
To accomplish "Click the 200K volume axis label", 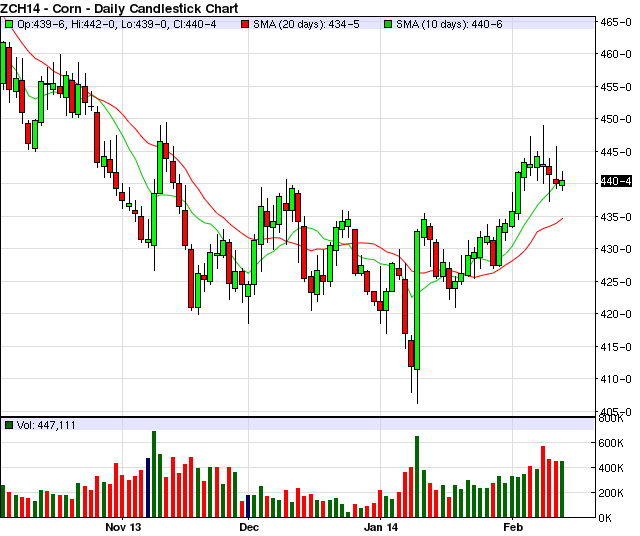I will click(611, 493).
